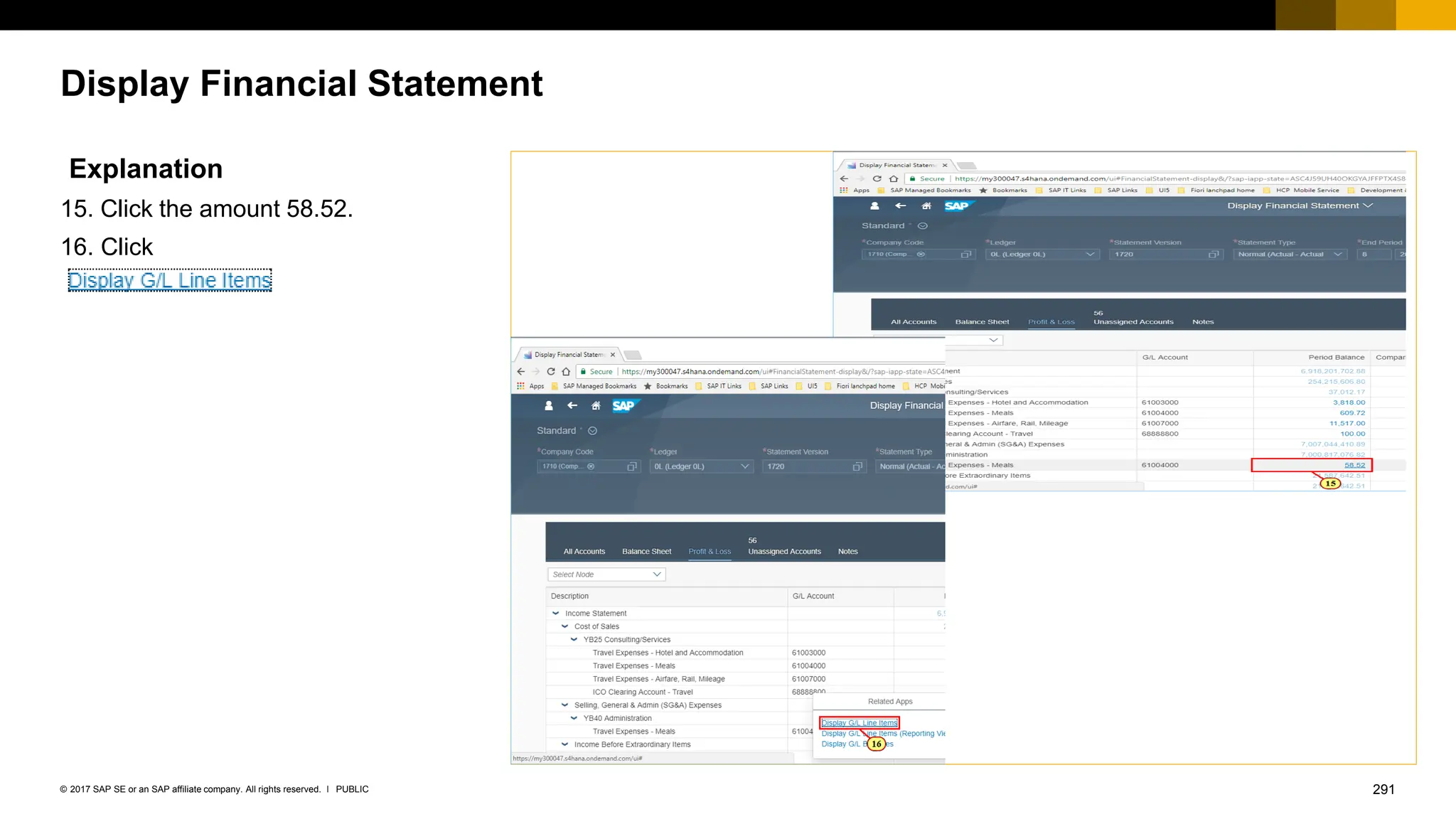Screen dimensions: 1456x819
Task: Switch to All Accounts tab in lower-left window
Action: [584, 552]
